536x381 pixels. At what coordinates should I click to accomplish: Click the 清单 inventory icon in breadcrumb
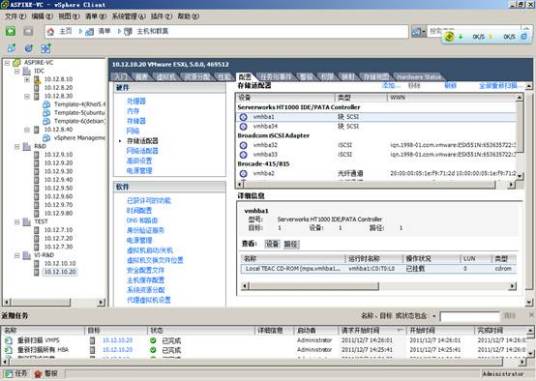pyautogui.click(x=90, y=32)
